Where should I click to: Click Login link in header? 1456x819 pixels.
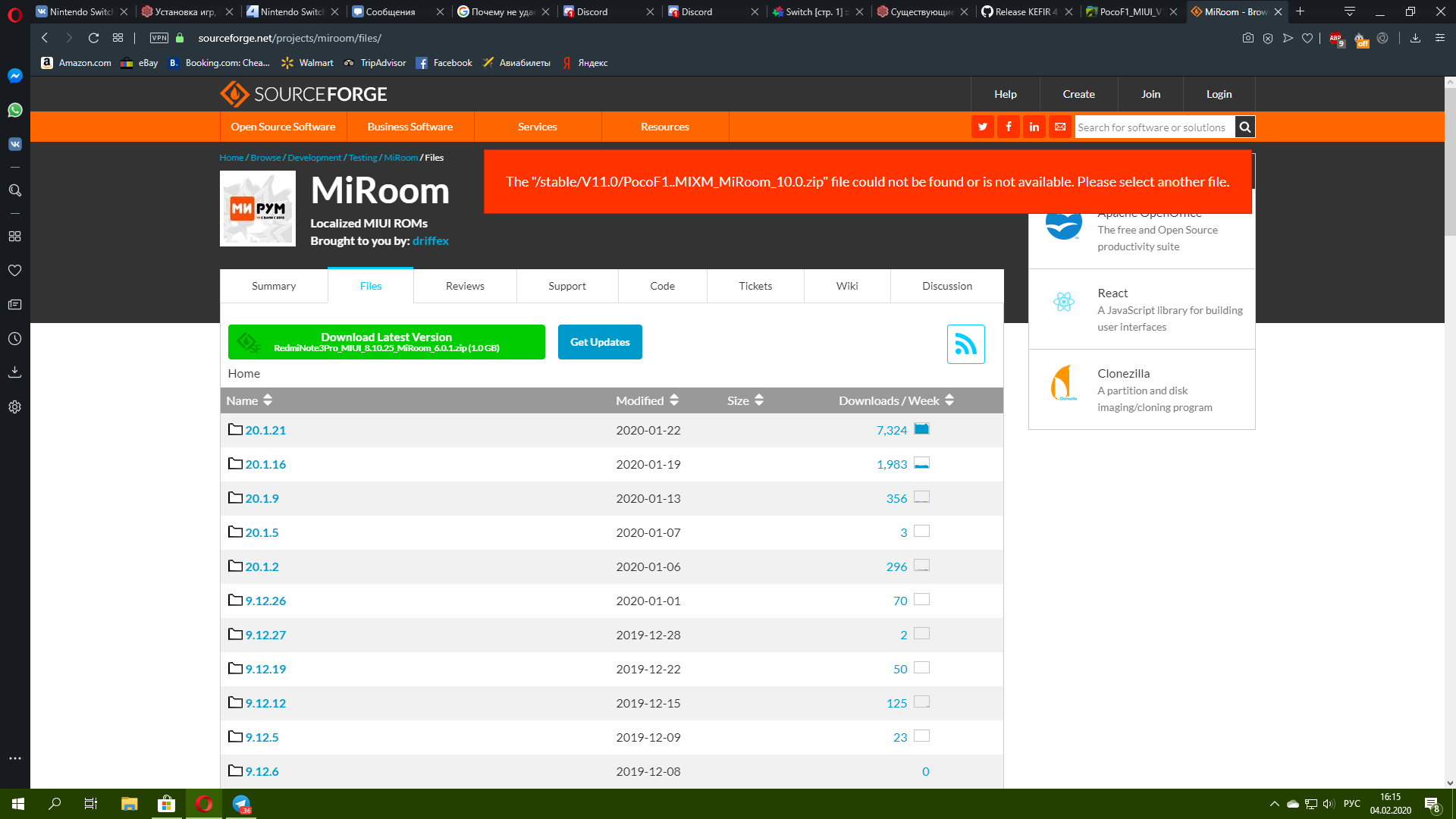[1219, 94]
